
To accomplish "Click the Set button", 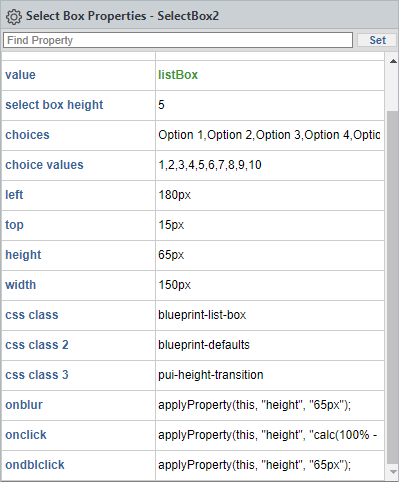I will (x=377, y=40).
